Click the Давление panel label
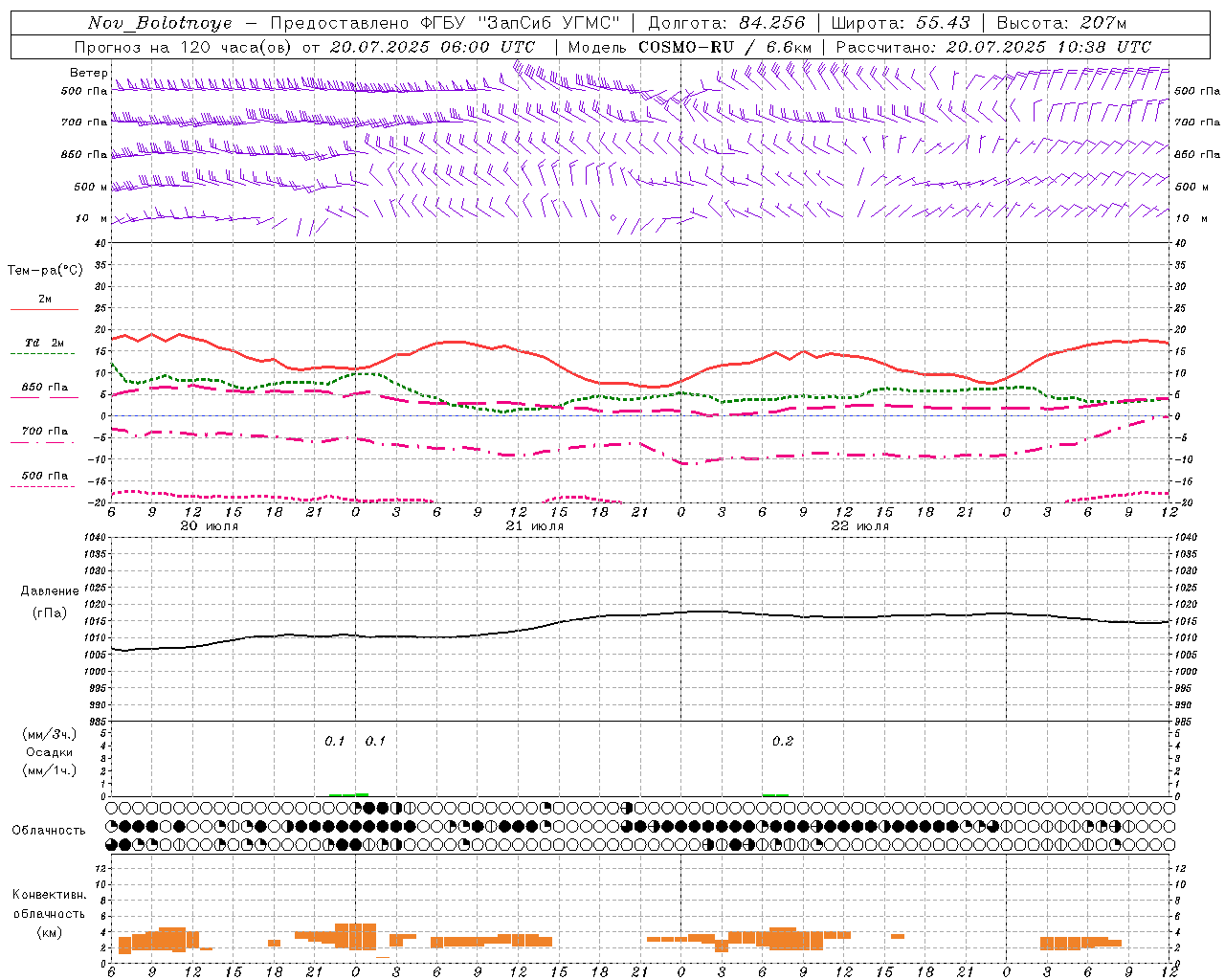The image size is (1225, 980). coord(50,591)
